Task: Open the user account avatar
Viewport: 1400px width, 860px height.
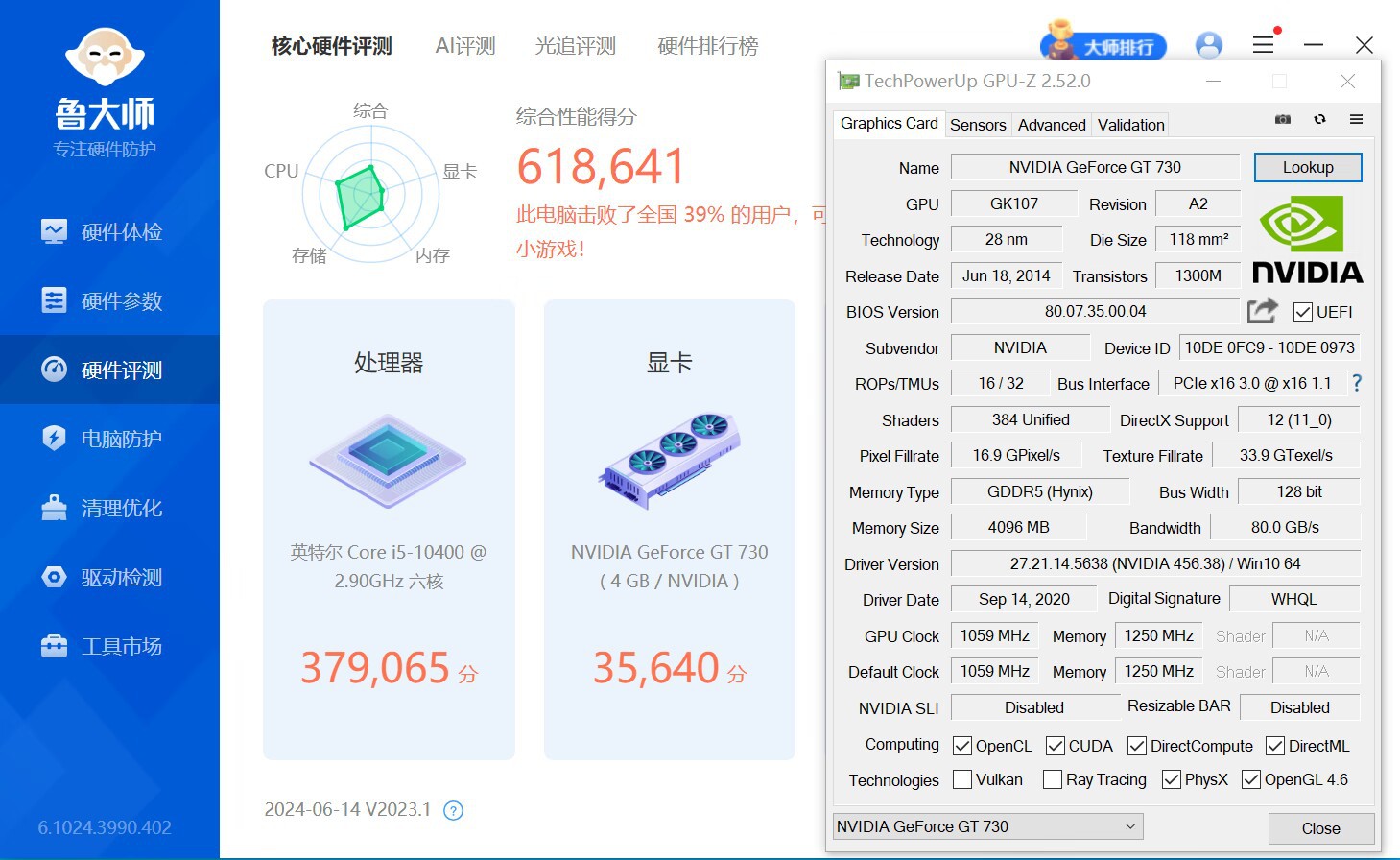Action: click(1209, 45)
